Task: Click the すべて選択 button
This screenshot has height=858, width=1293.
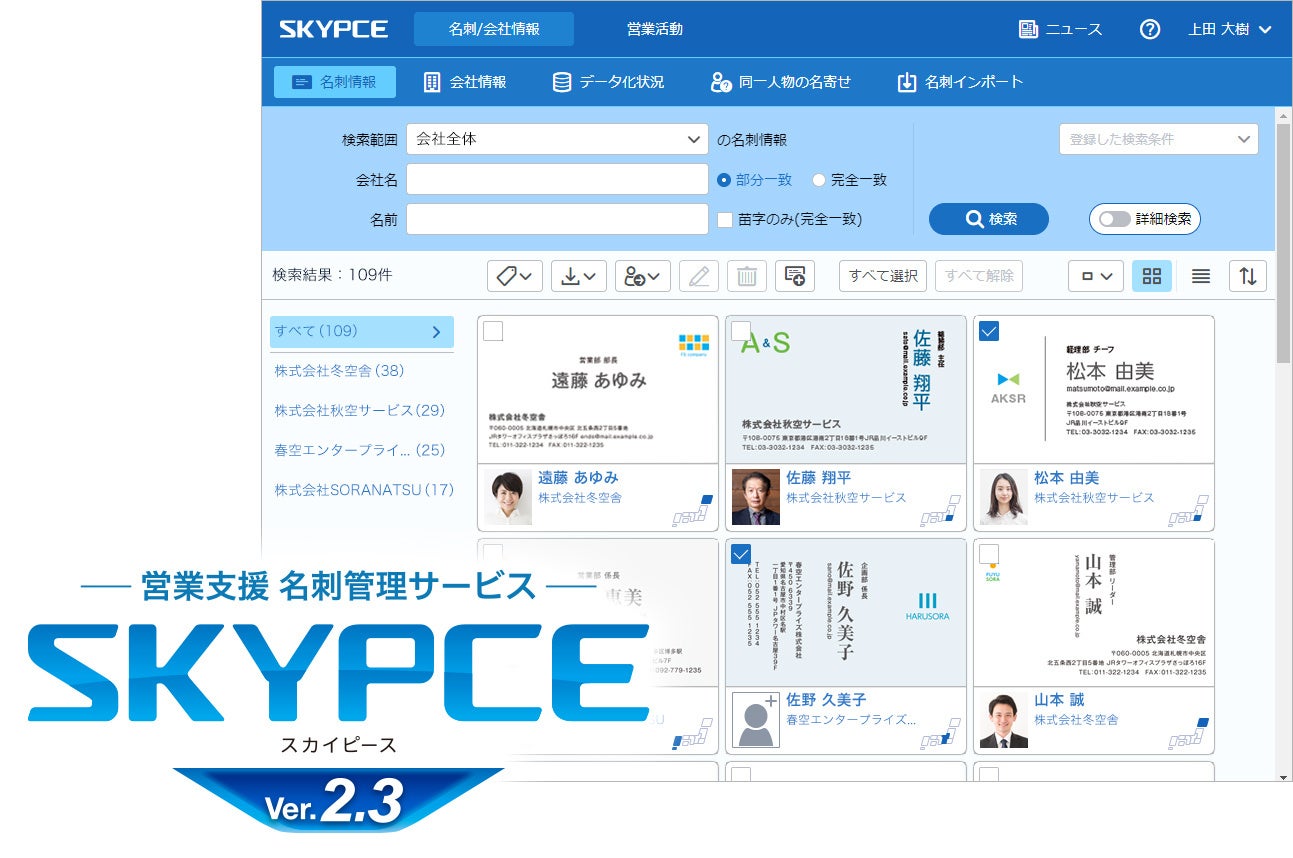Action: click(x=883, y=276)
